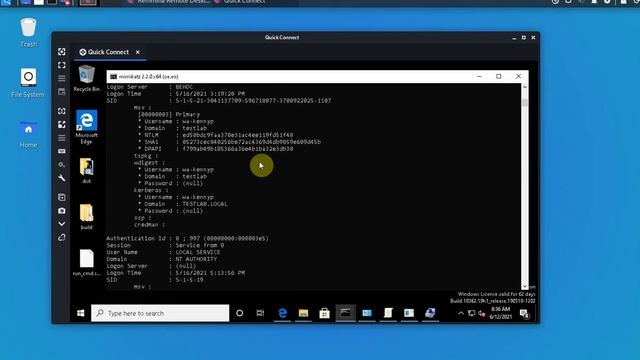Click the volume icon in the Windows tray
The height and width of the screenshot is (360, 640).
point(482,313)
